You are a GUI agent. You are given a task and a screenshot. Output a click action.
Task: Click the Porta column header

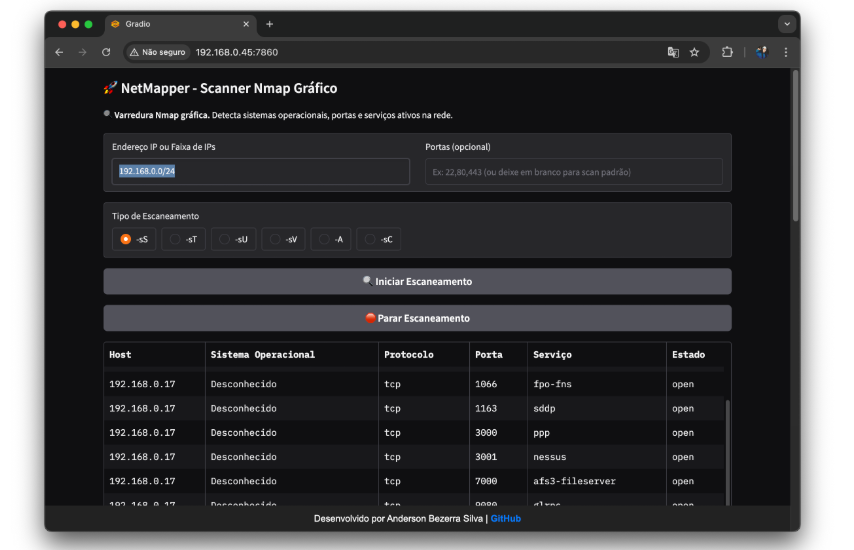coord(490,355)
